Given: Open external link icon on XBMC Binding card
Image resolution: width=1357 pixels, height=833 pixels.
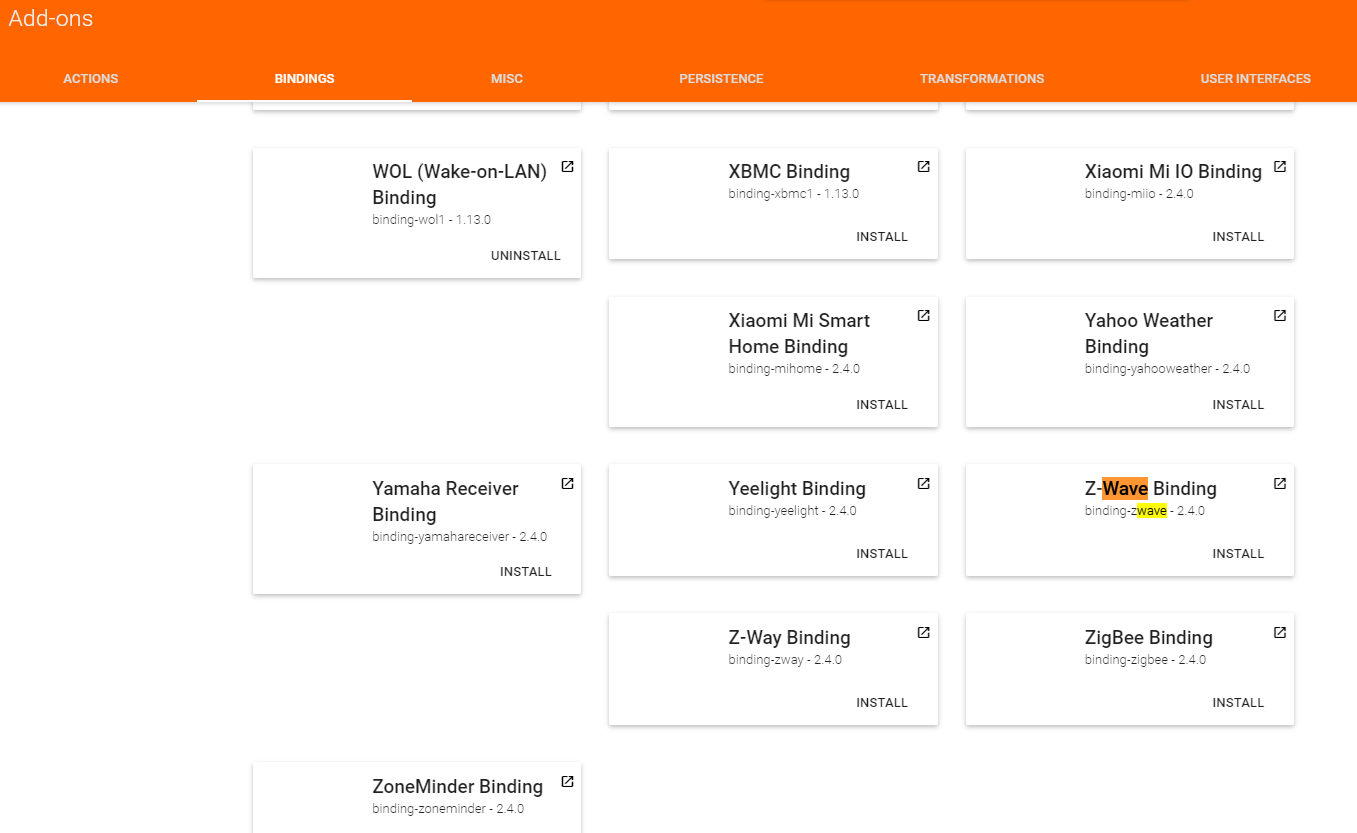Looking at the screenshot, I should click(923, 167).
